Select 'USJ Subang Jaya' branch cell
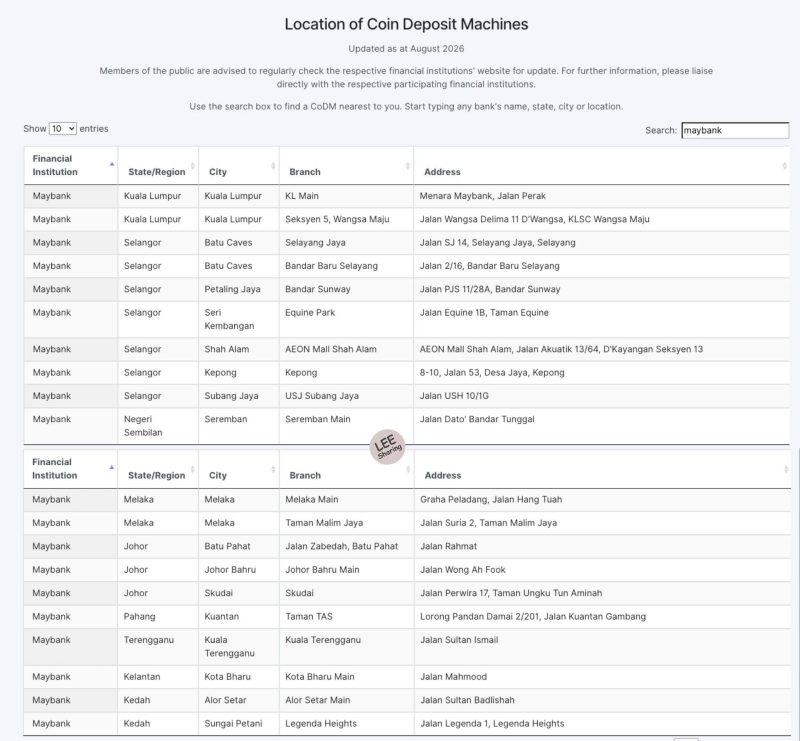The image size is (800, 741). coord(346,396)
